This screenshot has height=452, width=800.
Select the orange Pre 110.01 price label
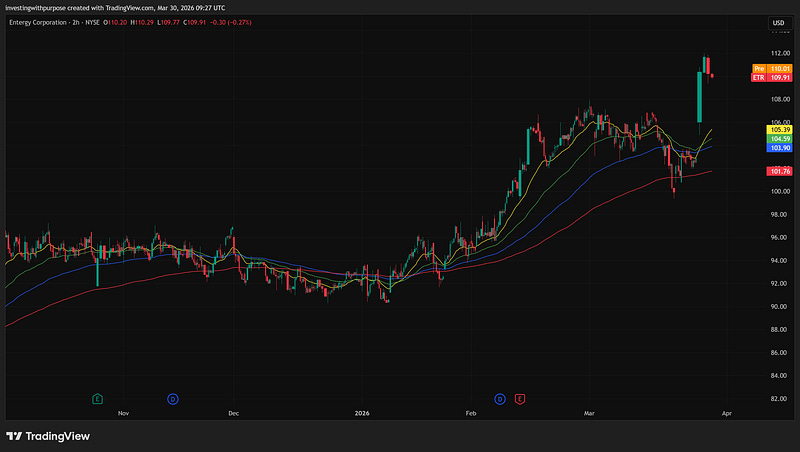[x=772, y=68]
